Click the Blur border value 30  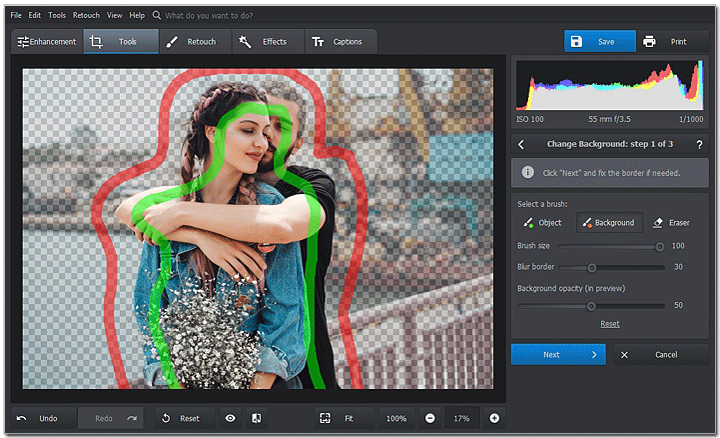click(678, 267)
